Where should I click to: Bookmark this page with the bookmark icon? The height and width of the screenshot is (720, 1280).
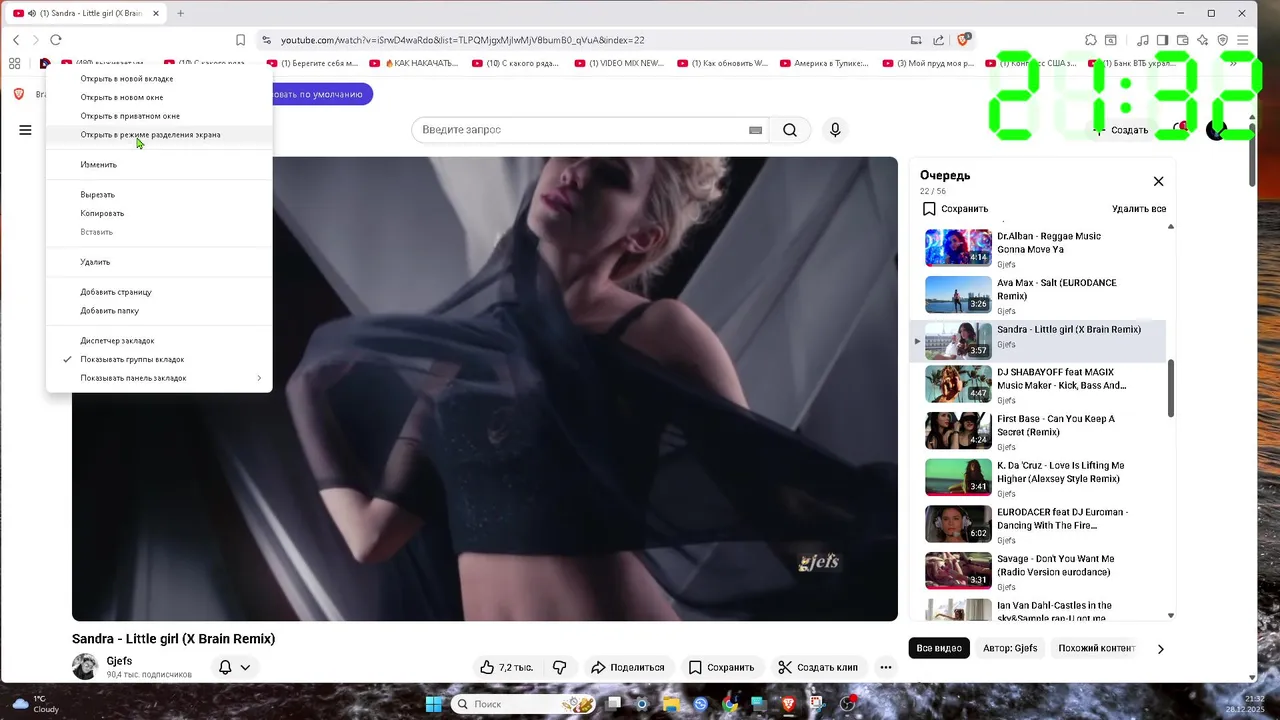[x=240, y=40]
